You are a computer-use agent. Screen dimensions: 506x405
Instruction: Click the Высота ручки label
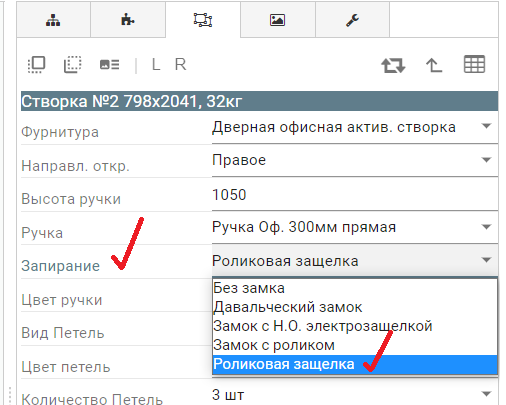pyautogui.click(x=71, y=199)
